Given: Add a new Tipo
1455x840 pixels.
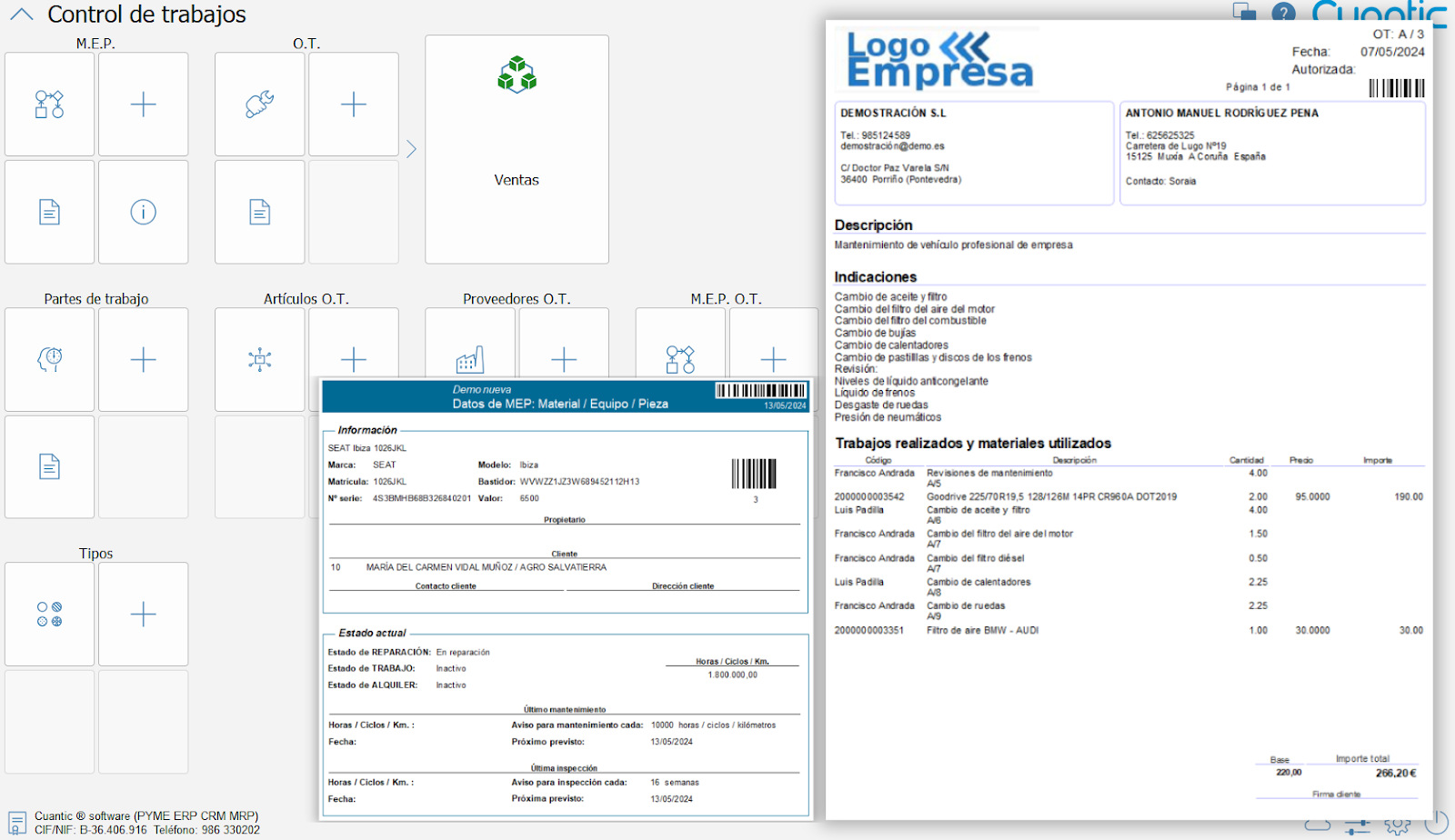Looking at the screenshot, I should pos(143,614).
